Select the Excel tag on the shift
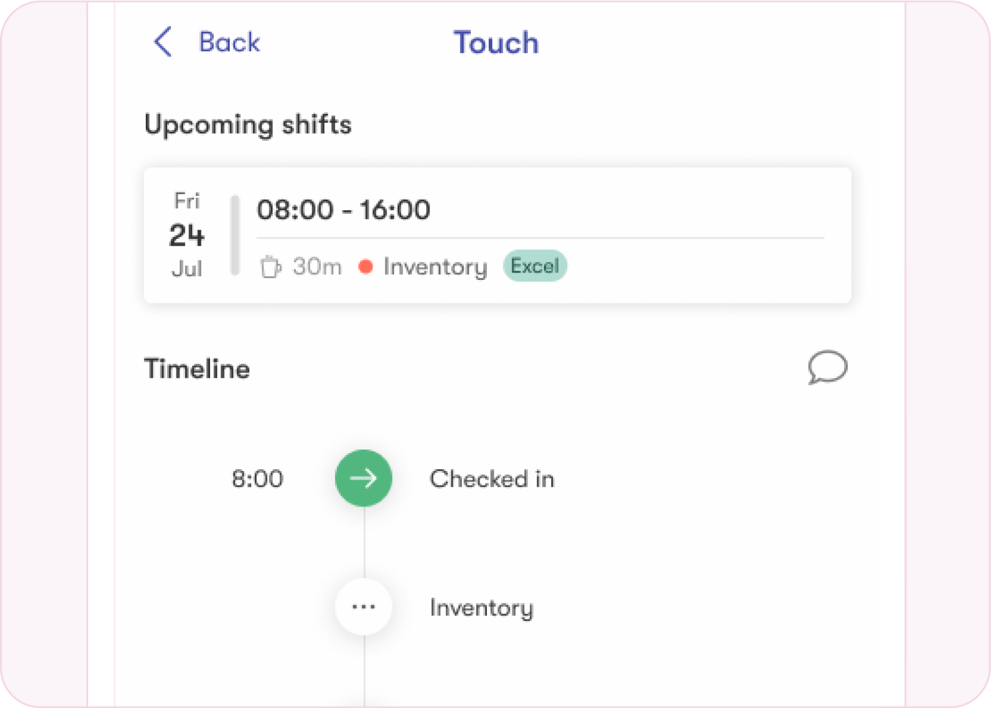The height and width of the screenshot is (708, 991). pos(534,266)
